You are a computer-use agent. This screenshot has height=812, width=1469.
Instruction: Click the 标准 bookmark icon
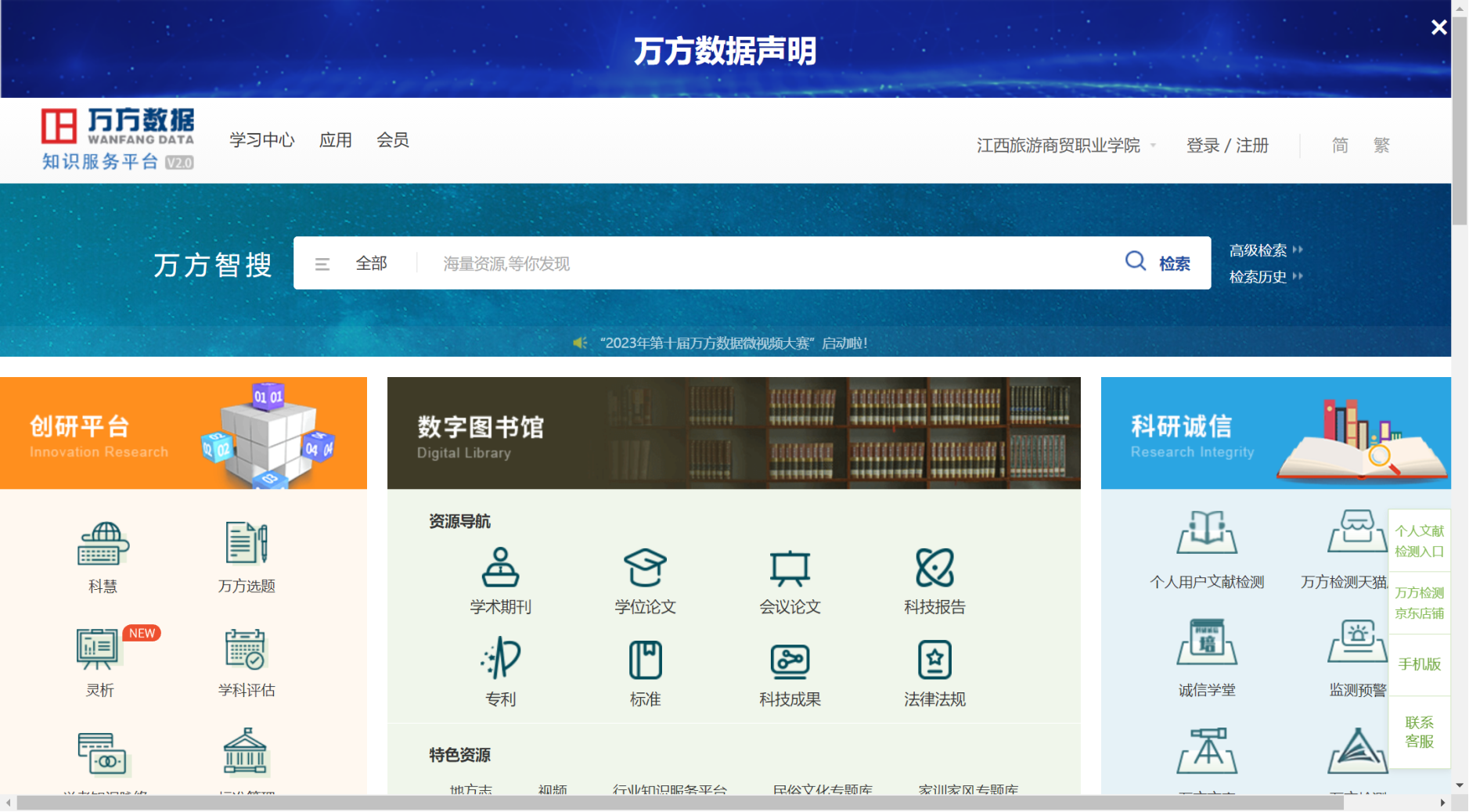click(646, 659)
